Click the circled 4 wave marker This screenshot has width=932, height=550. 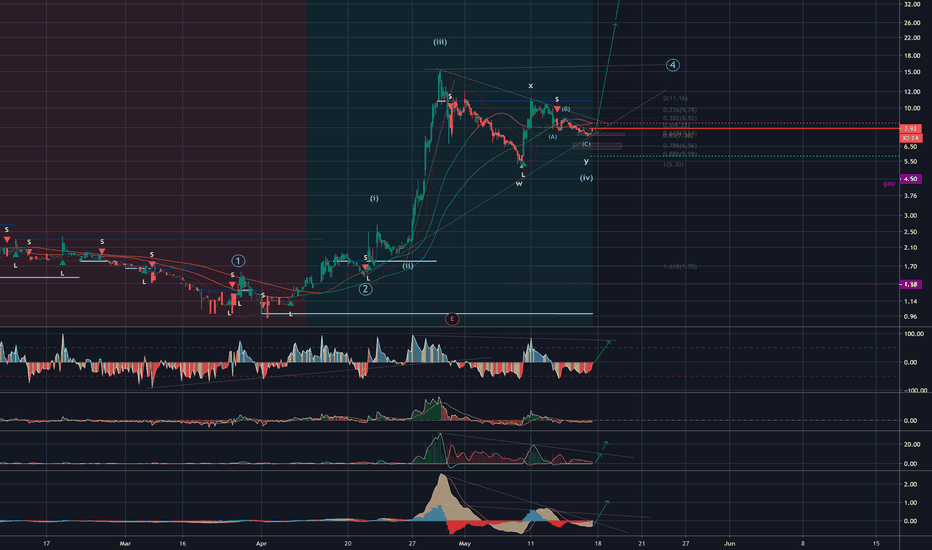tap(673, 65)
